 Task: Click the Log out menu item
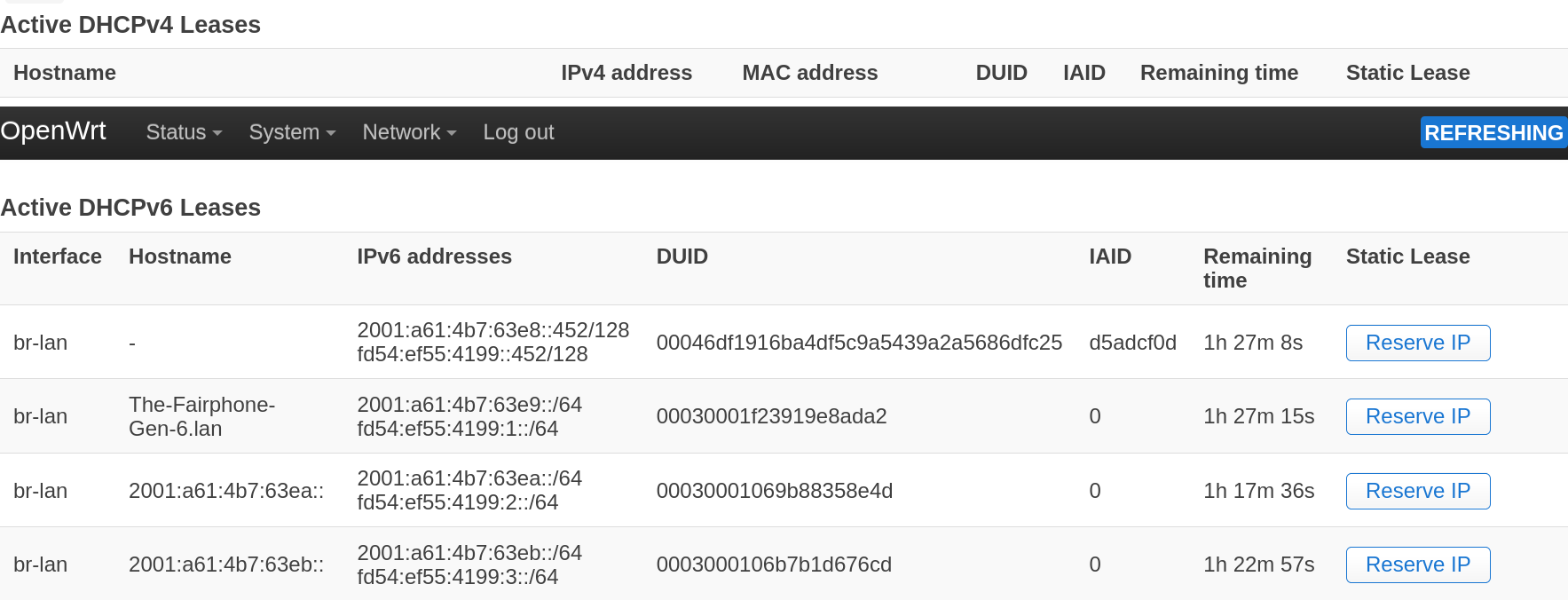(x=518, y=132)
